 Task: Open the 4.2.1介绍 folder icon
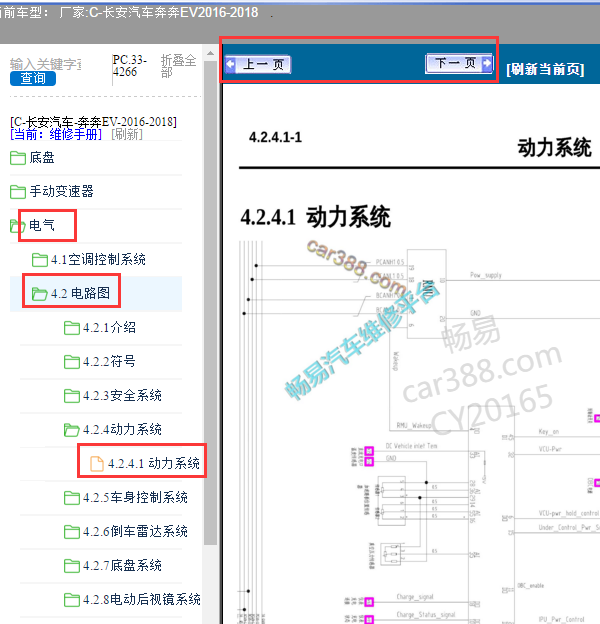coord(72,328)
